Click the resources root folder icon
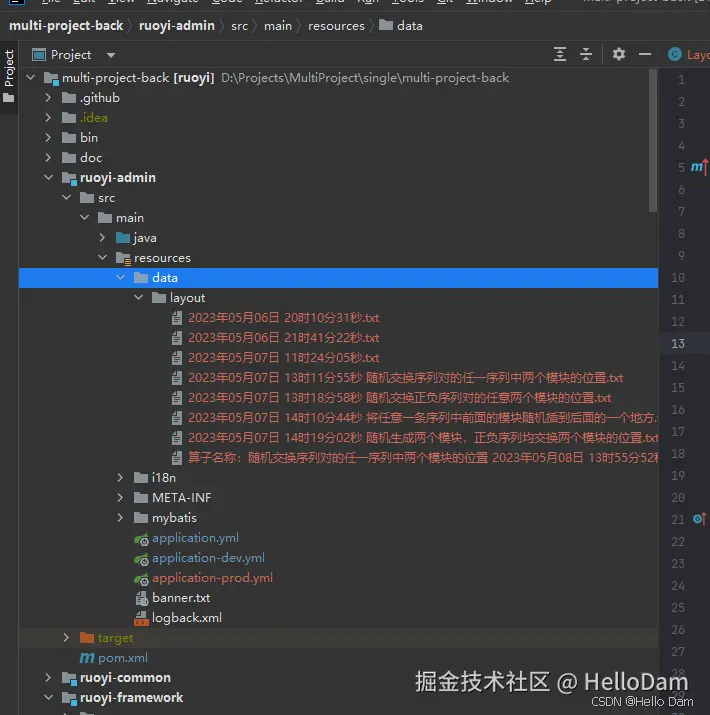The width and height of the screenshot is (710, 715). click(x=123, y=259)
